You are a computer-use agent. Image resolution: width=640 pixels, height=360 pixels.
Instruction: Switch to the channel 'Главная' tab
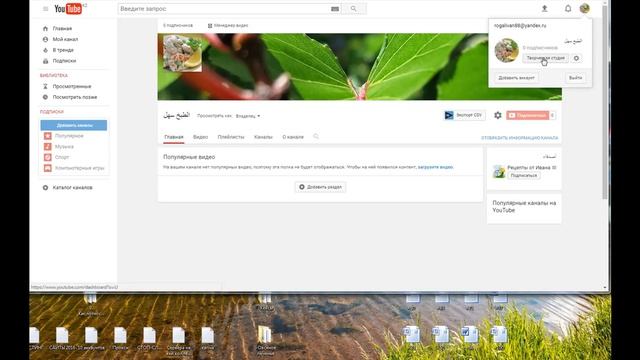coord(174,137)
